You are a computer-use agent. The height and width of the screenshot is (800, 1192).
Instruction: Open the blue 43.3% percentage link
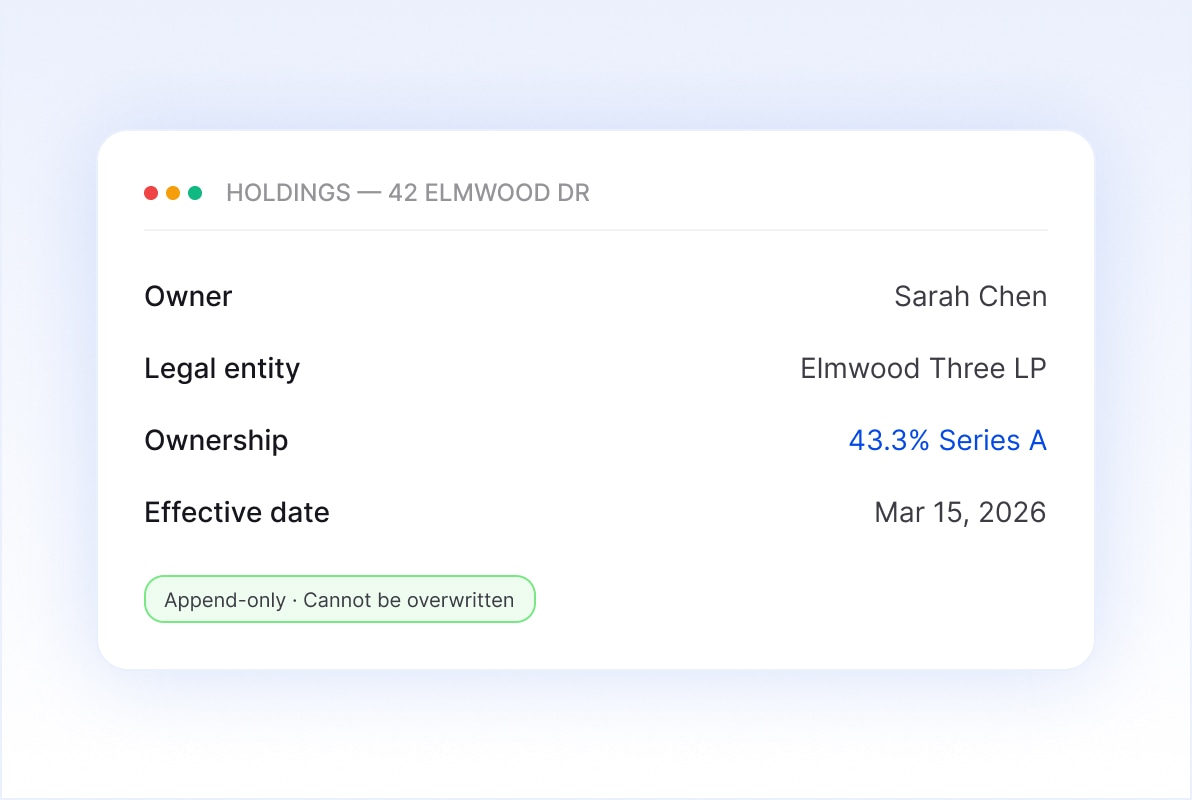890,441
